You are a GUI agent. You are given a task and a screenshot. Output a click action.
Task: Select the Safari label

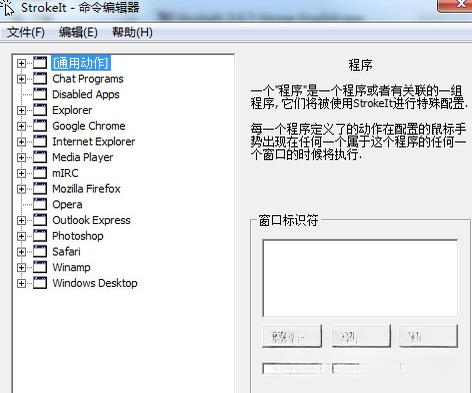click(x=66, y=251)
